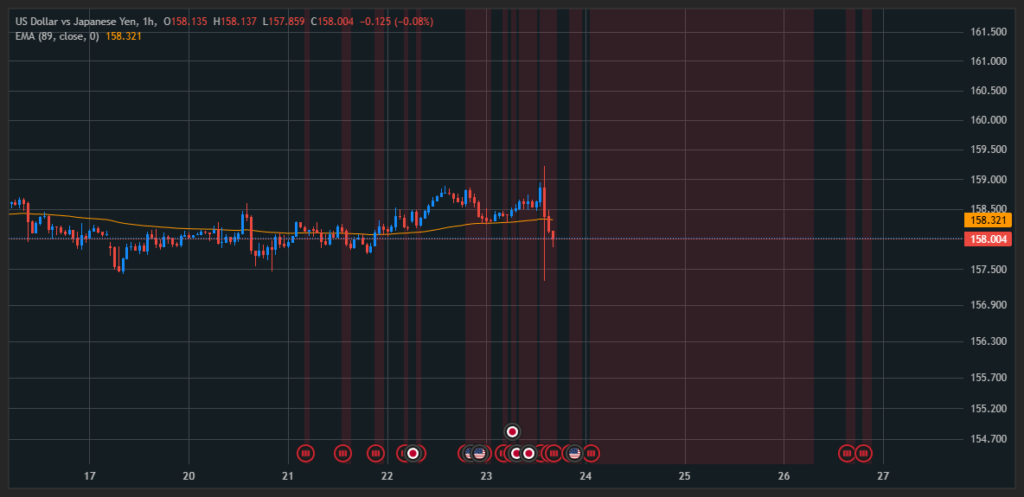Open the US flag event just before 23

click(479, 453)
